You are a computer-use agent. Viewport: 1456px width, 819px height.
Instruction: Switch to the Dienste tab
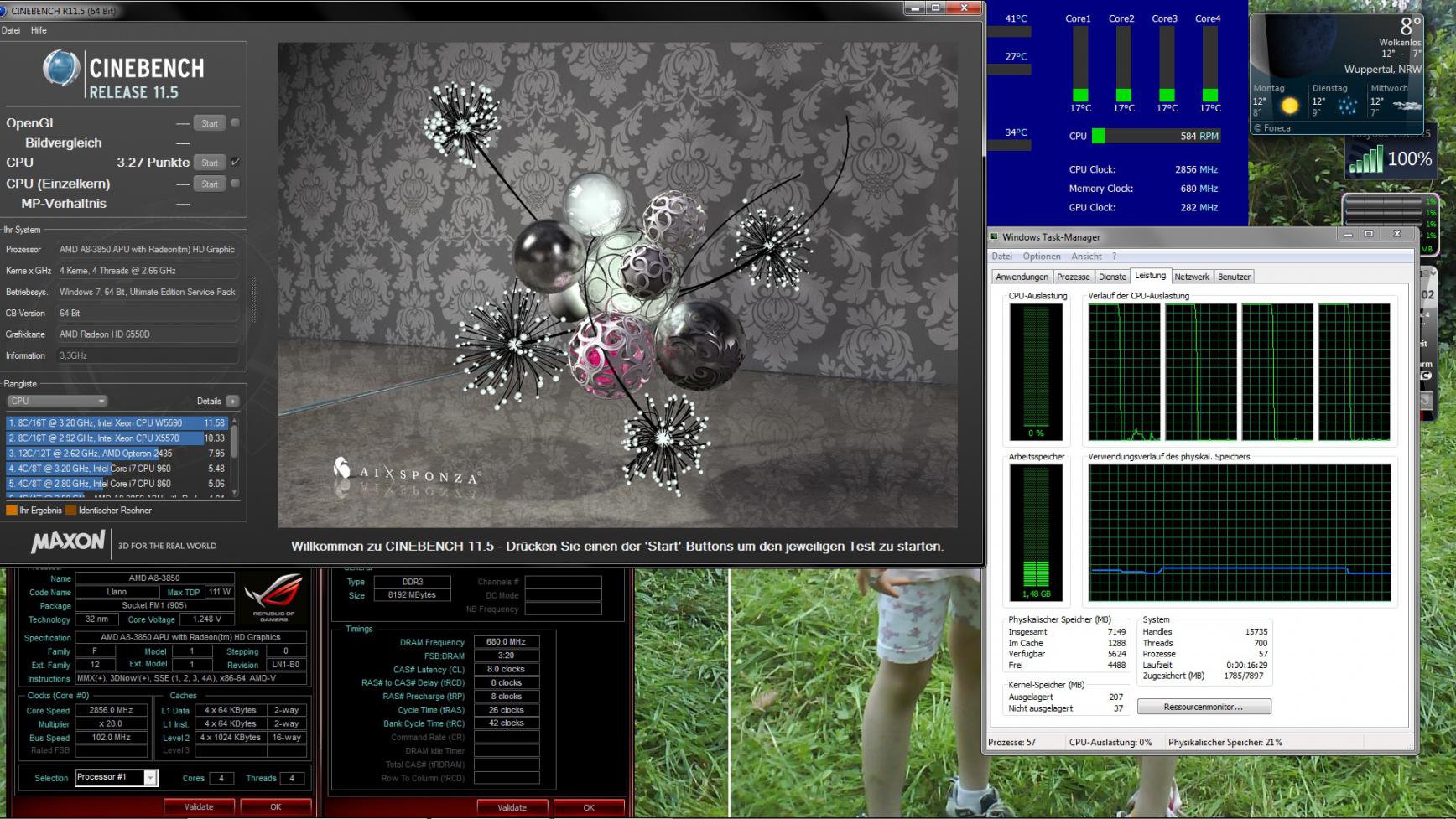click(1112, 277)
